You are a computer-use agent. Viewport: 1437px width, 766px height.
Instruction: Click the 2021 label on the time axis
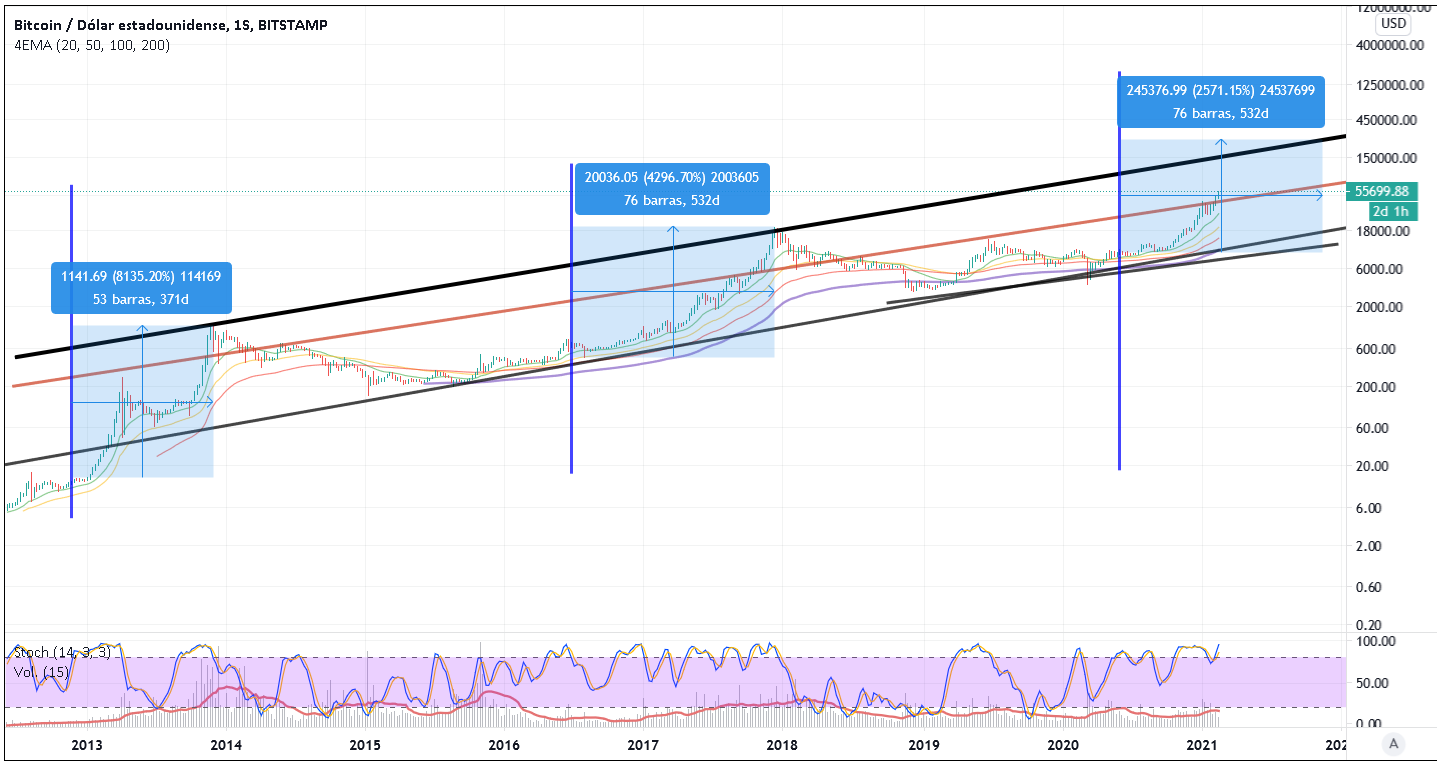tap(1201, 745)
